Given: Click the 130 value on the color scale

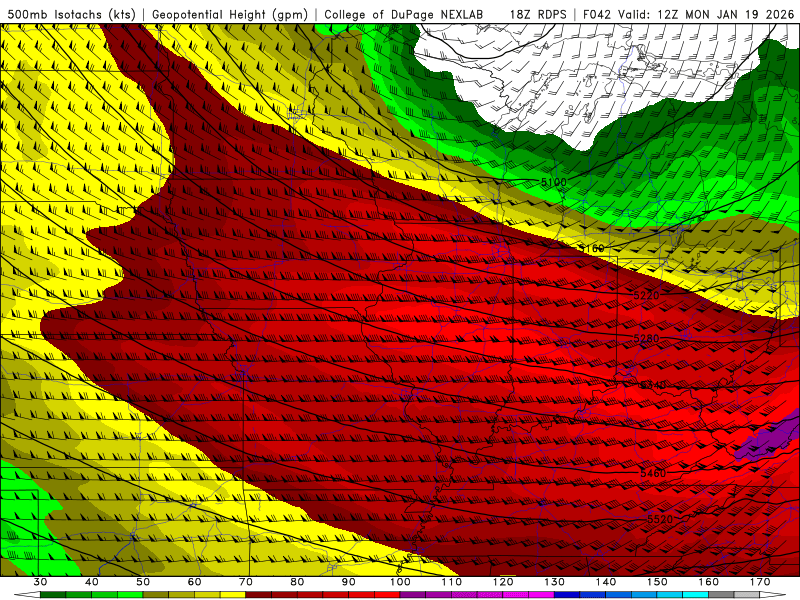Looking at the screenshot, I should pos(554,582).
